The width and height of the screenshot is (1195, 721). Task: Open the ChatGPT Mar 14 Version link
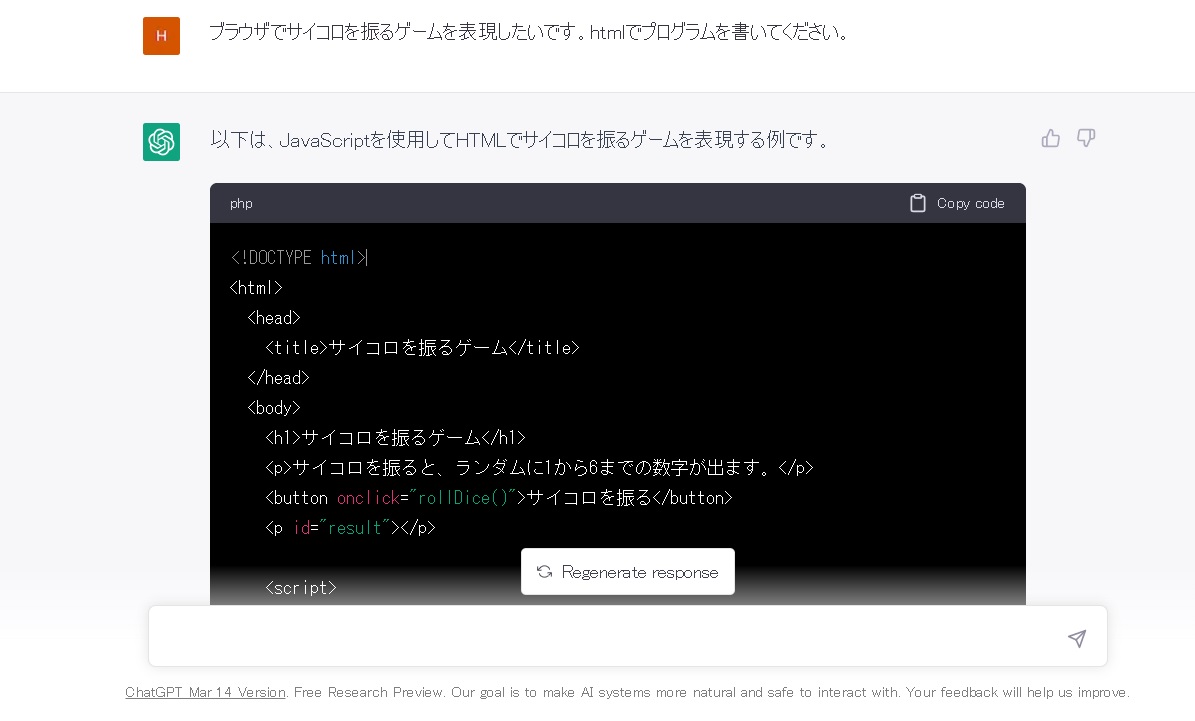206,692
